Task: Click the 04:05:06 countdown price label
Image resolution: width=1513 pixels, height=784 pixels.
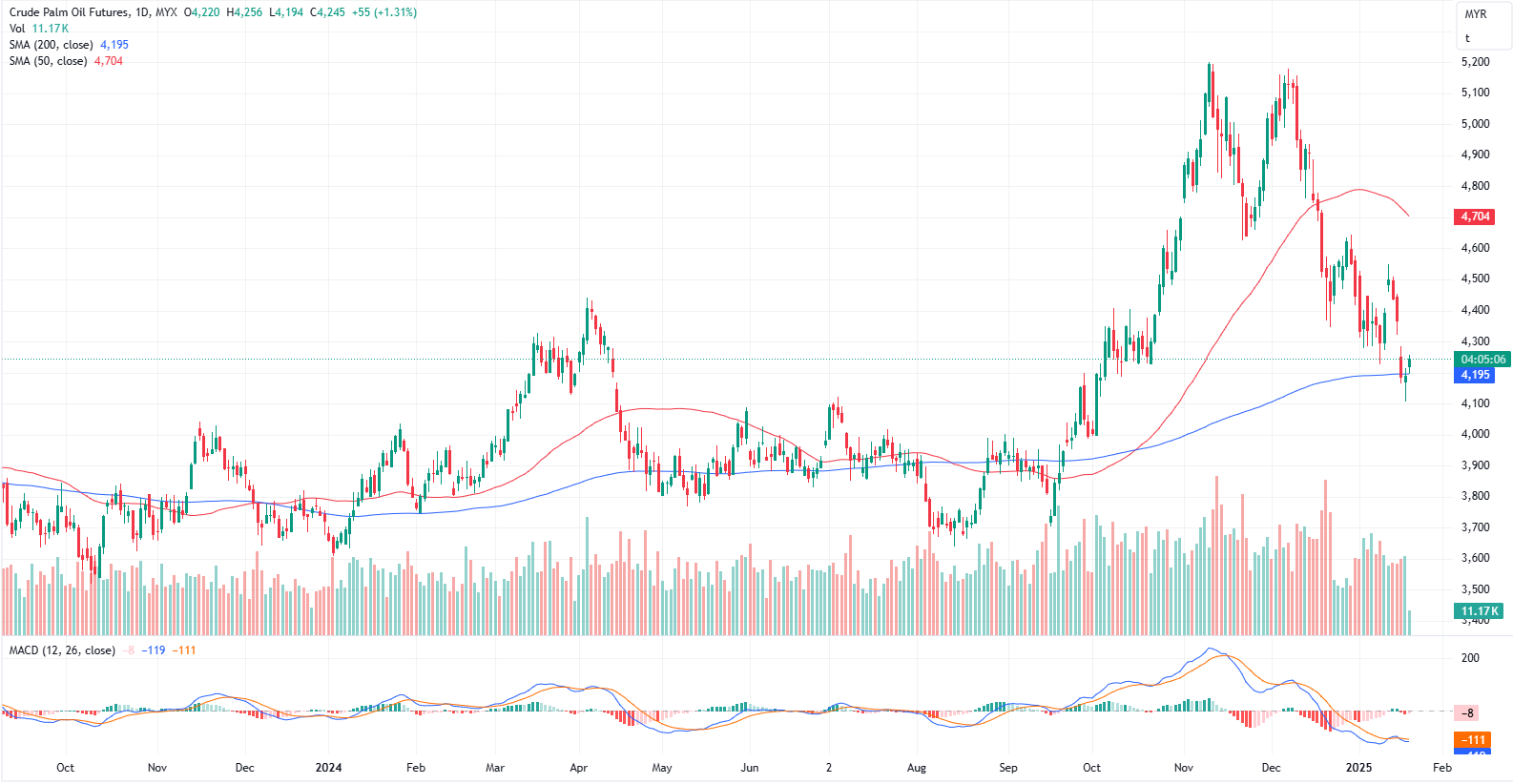Action: (x=1482, y=360)
